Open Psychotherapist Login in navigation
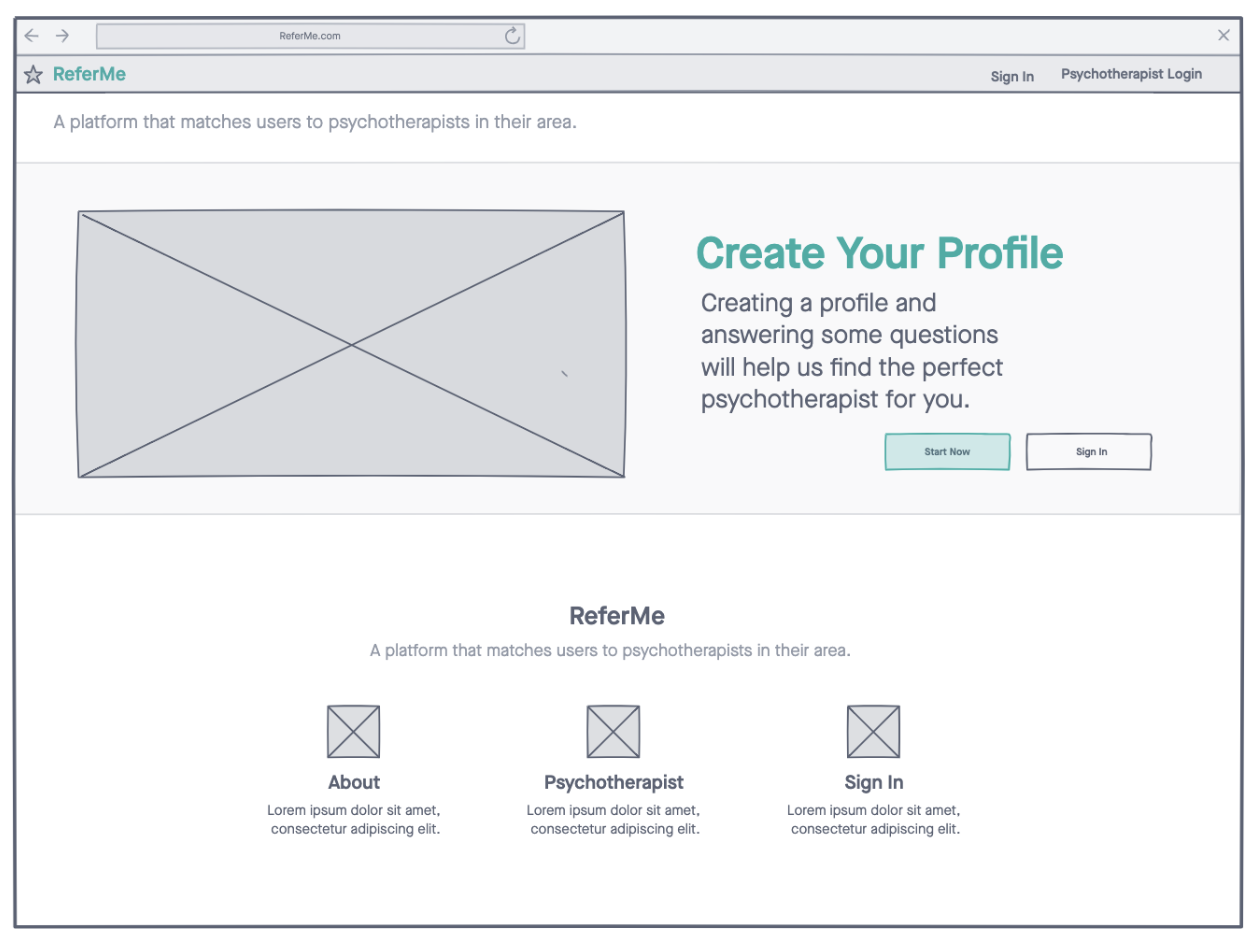1258x940 pixels. [x=1131, y=74]
